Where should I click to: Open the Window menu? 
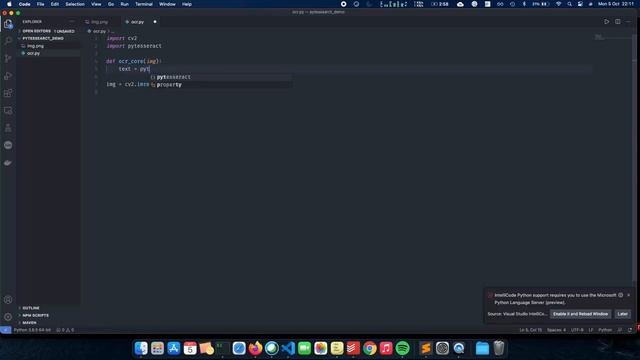point(167,4)
